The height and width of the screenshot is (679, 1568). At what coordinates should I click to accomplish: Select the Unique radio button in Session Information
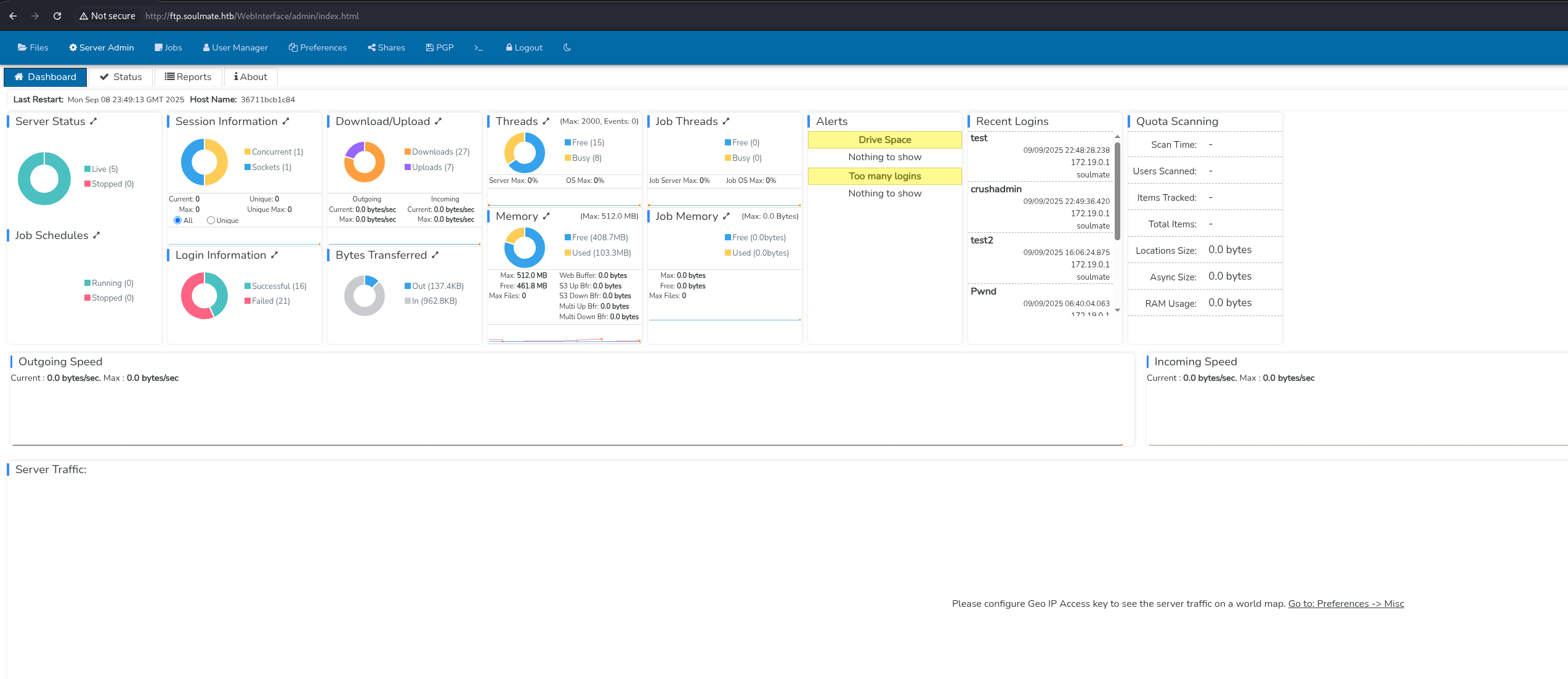pos(211,220)
